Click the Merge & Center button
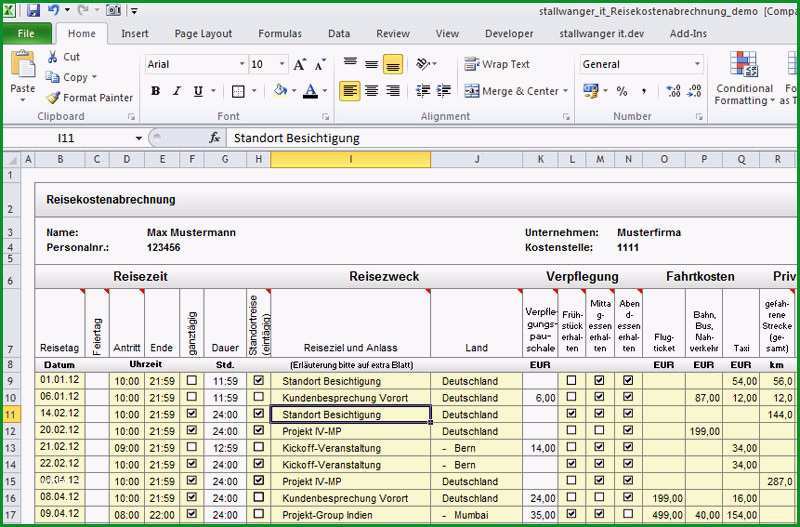800x527 pixels. [512, 91]
